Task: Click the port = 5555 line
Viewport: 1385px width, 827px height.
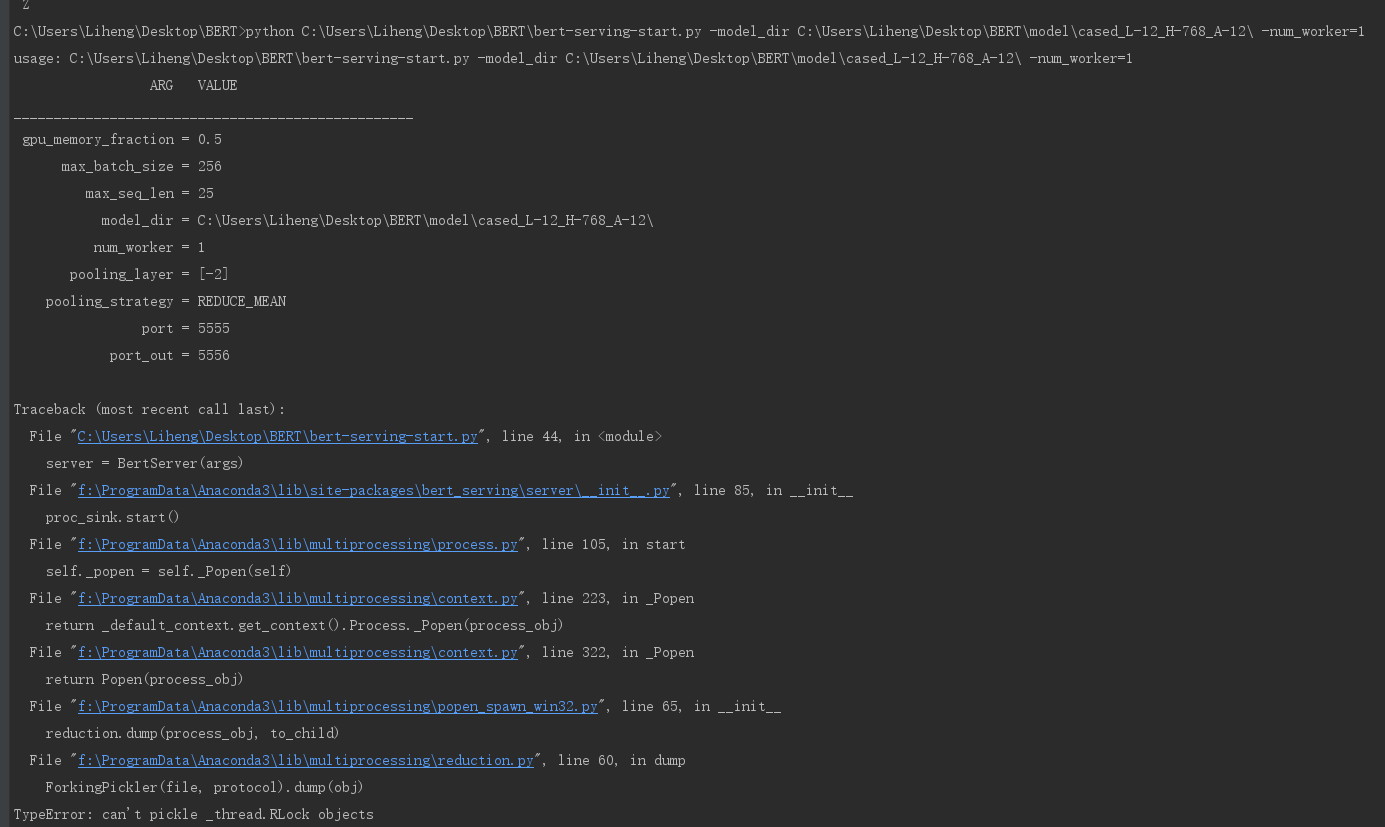Action: pyautogui.click(x=185, y=329)
